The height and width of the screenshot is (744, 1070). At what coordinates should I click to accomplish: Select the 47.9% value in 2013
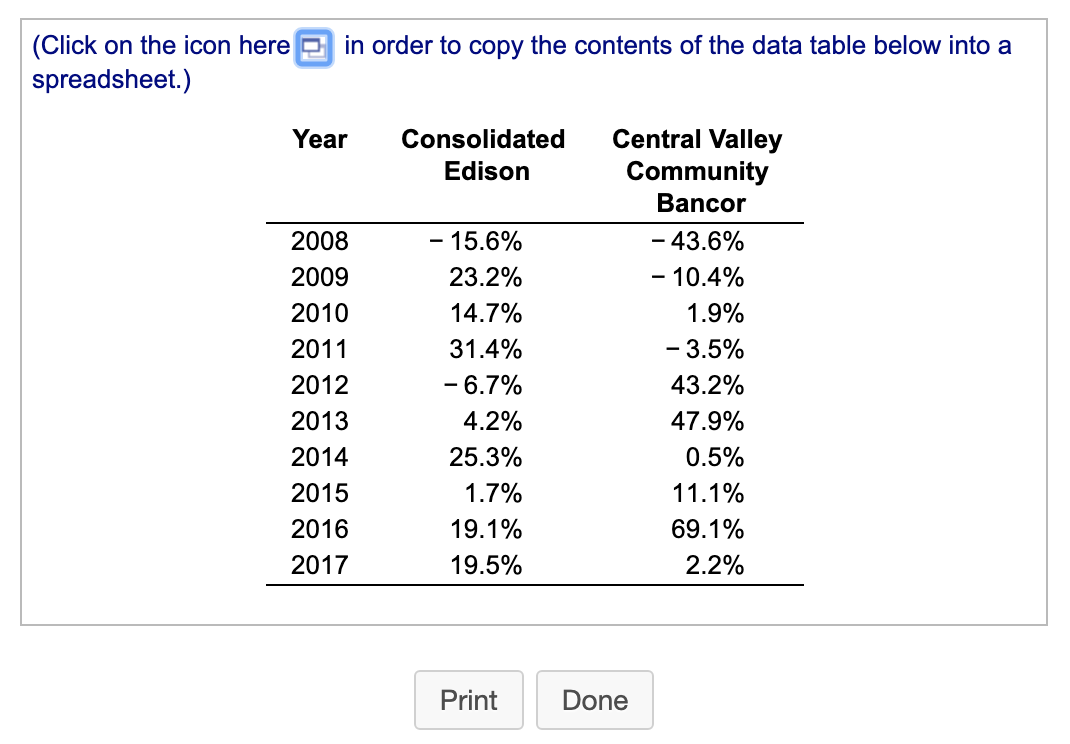click(x=709, y=421)
